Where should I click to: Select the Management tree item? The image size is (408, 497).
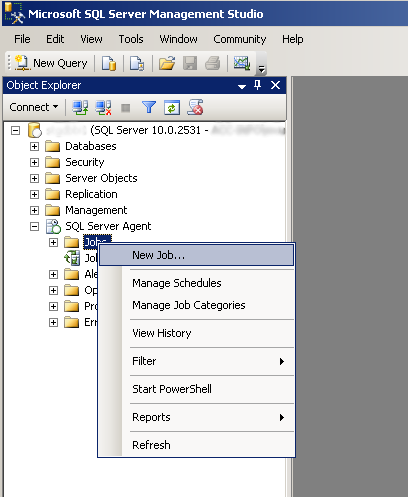click(x=96, y=210)
